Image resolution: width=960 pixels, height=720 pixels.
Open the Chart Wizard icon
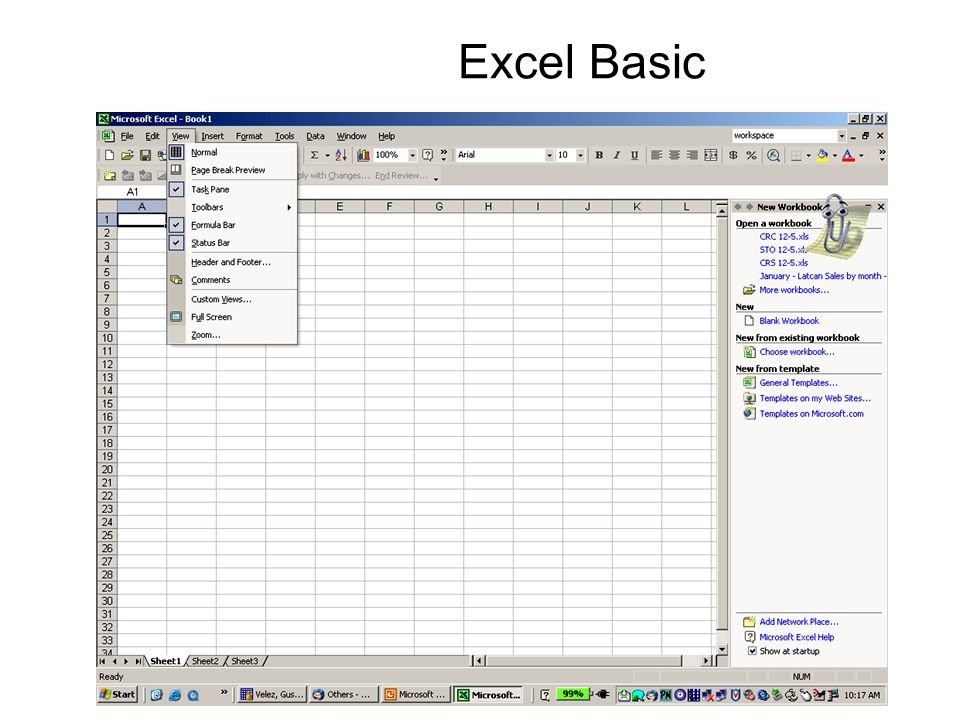363,156
